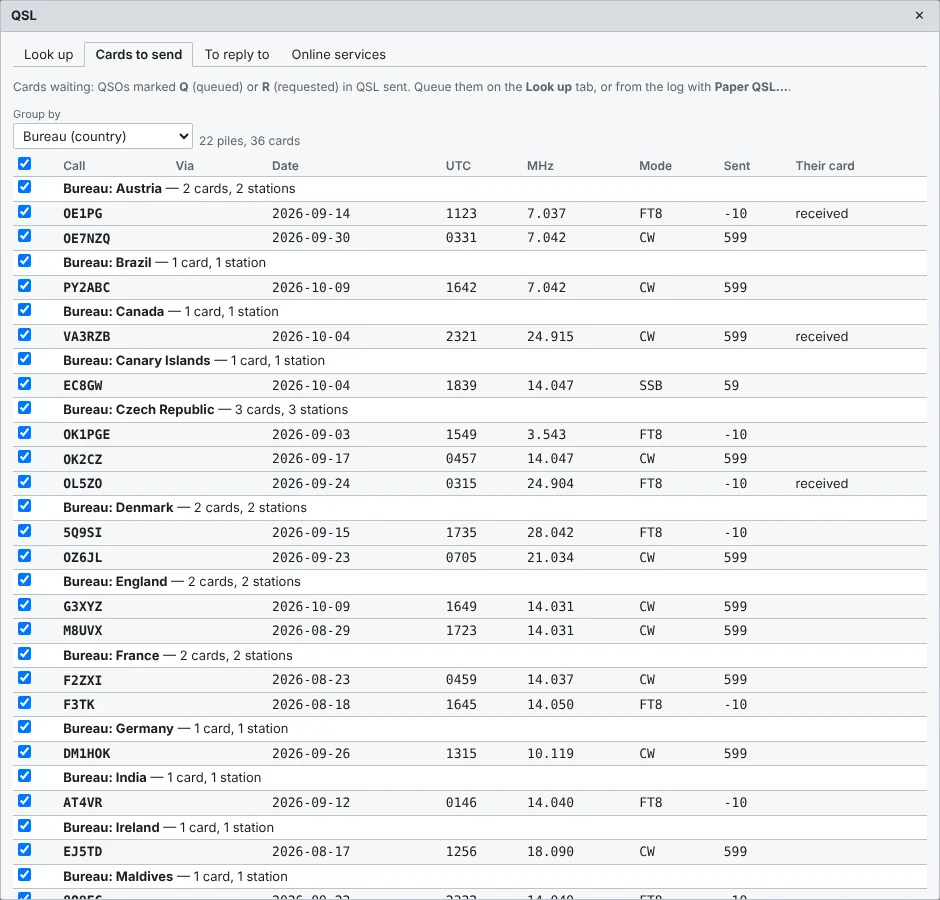Toggle the G3XYZ card checkbox

(x=25, y=604)
